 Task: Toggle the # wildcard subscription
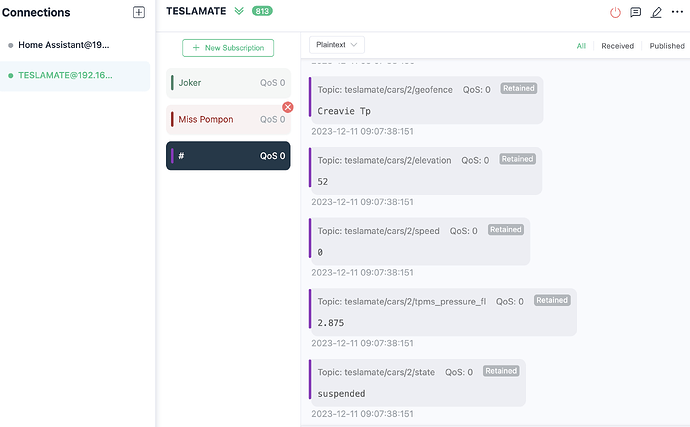228,156
